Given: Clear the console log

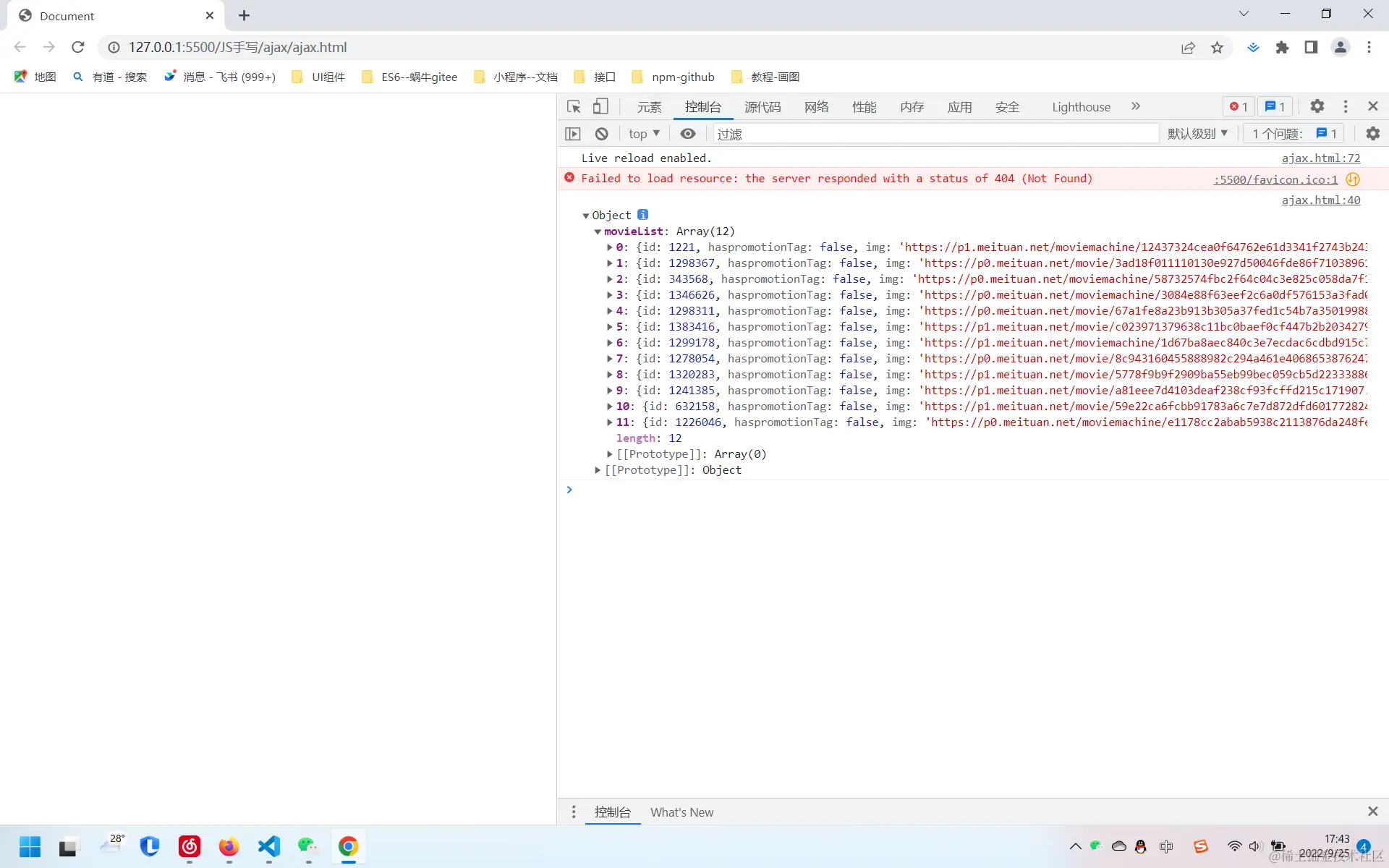Looking at the screenshot, I should 602,134.
